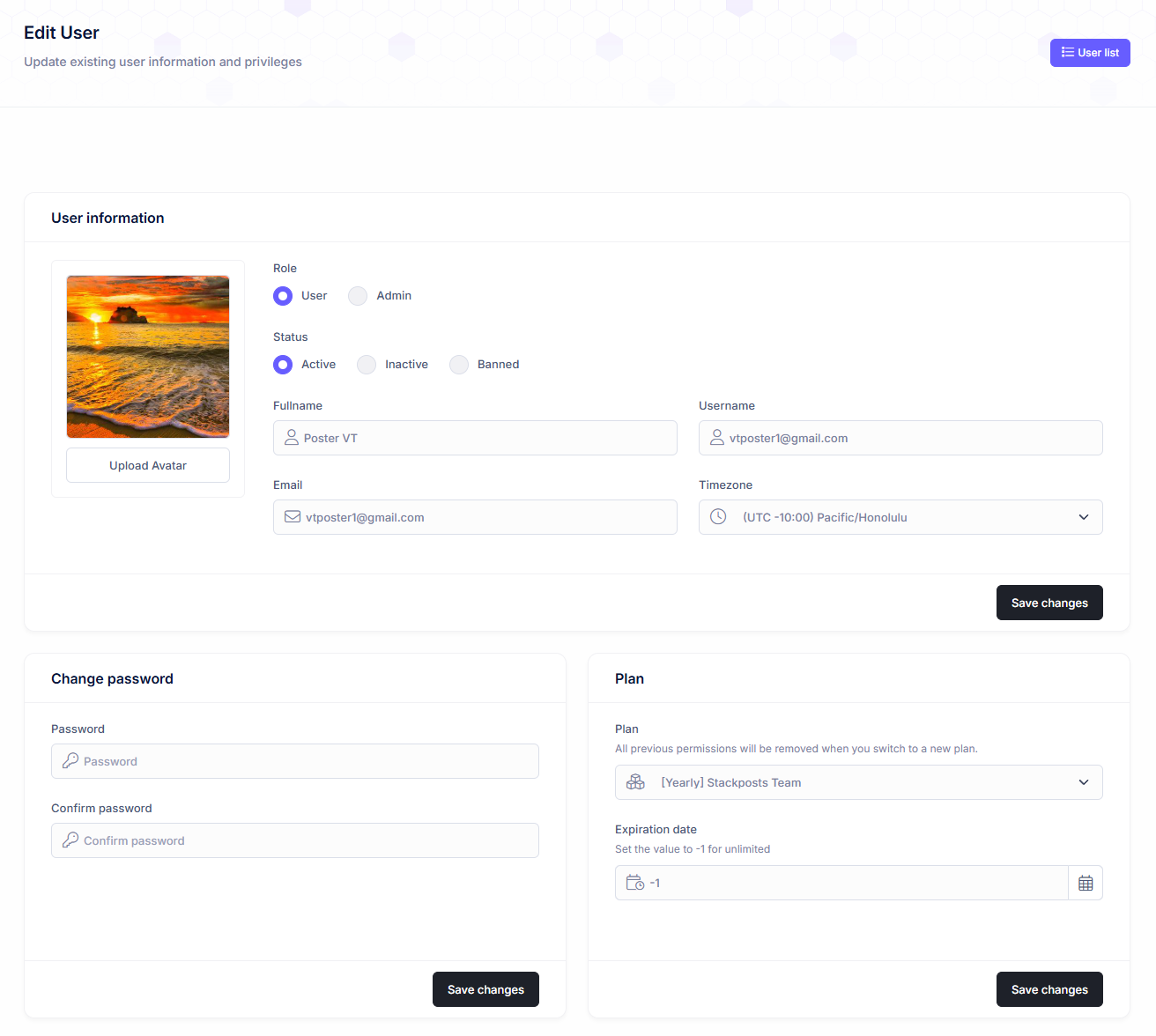Image resolution: width=1156 pixels, height=1036 pixels.
Task: Choose the Banned status option
Action: (x=459, y=365)
